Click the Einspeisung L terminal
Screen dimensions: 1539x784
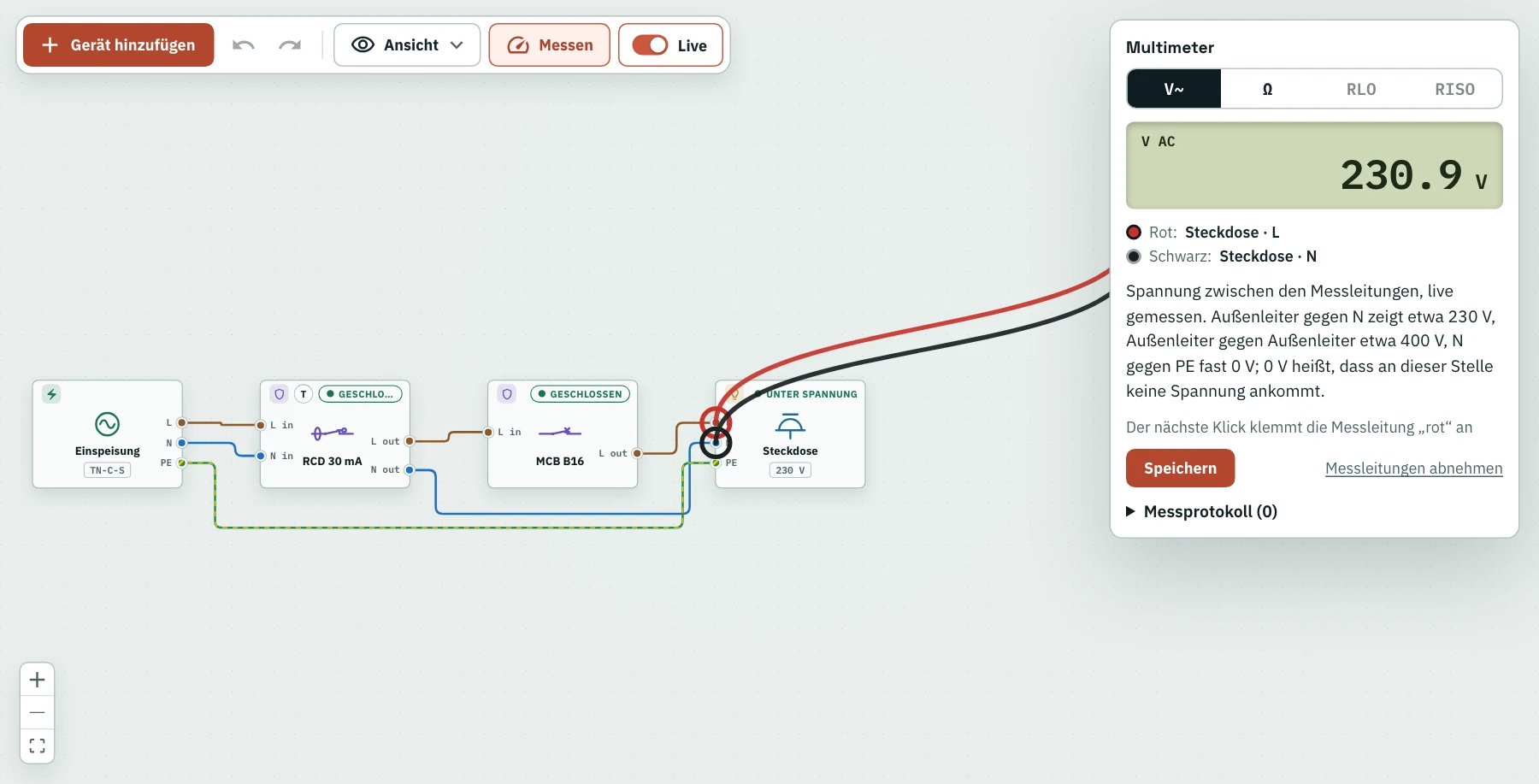[182, 422]
